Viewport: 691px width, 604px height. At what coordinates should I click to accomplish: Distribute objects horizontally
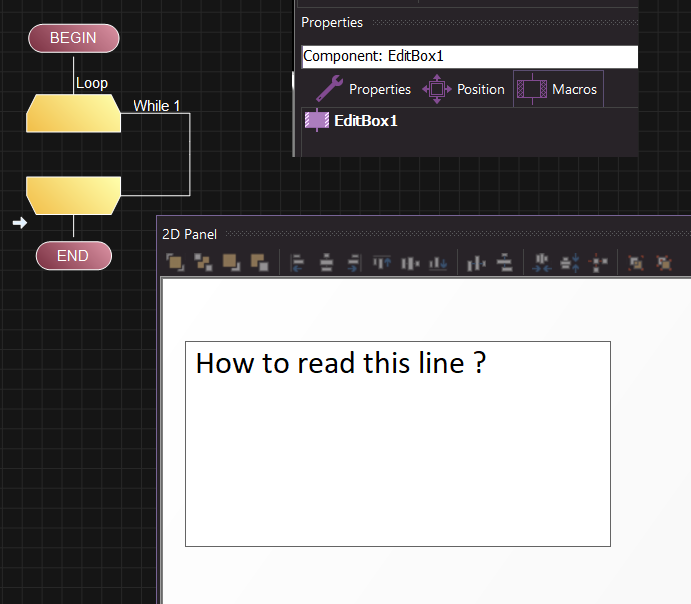pos(476,263)
